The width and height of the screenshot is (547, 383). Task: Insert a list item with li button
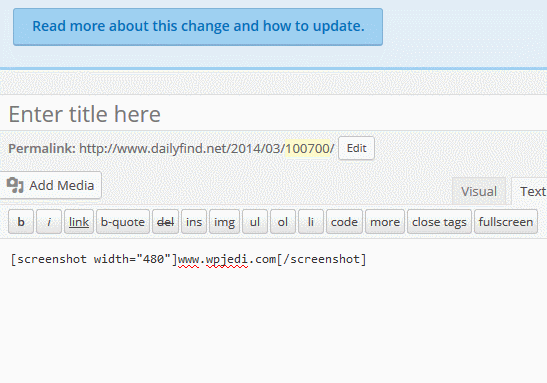pos(311,222)
